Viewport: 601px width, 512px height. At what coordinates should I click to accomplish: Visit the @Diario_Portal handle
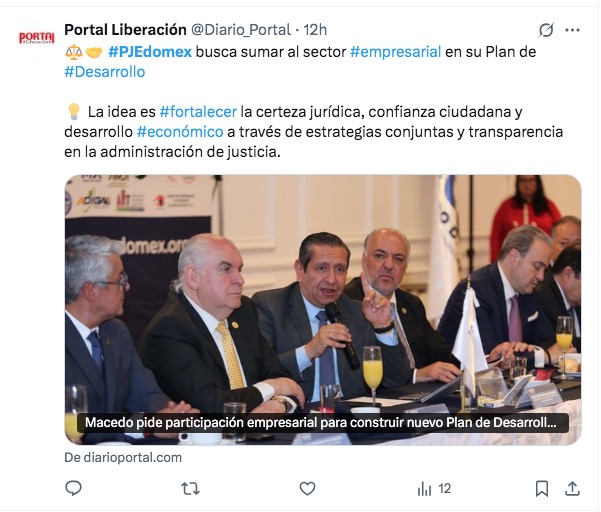(241, 30)
